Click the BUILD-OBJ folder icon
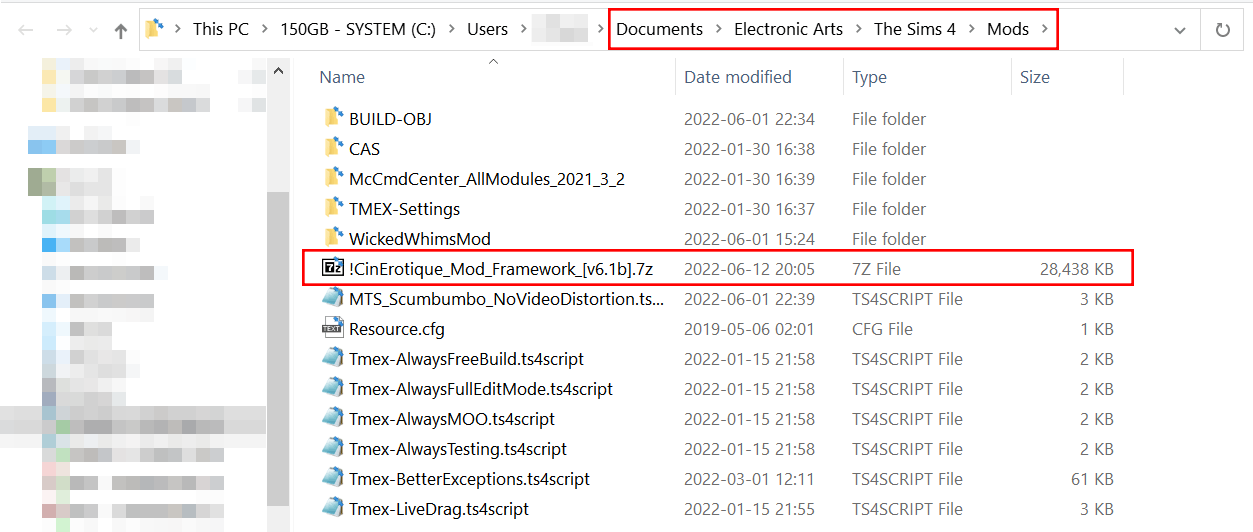The image size is (1253, 532). 334,118
